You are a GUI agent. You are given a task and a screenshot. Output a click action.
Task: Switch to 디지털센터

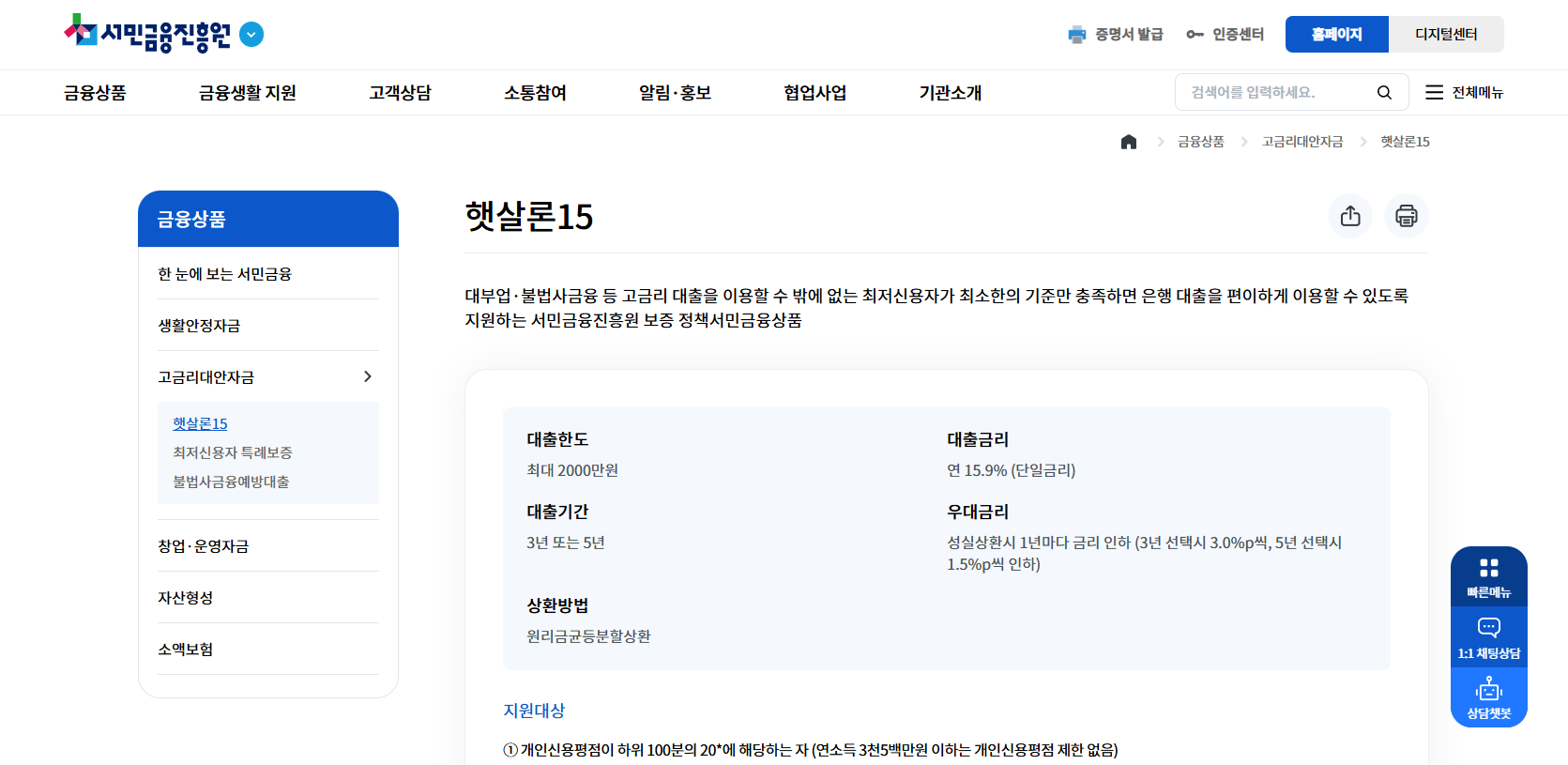tap(1446, 35)
